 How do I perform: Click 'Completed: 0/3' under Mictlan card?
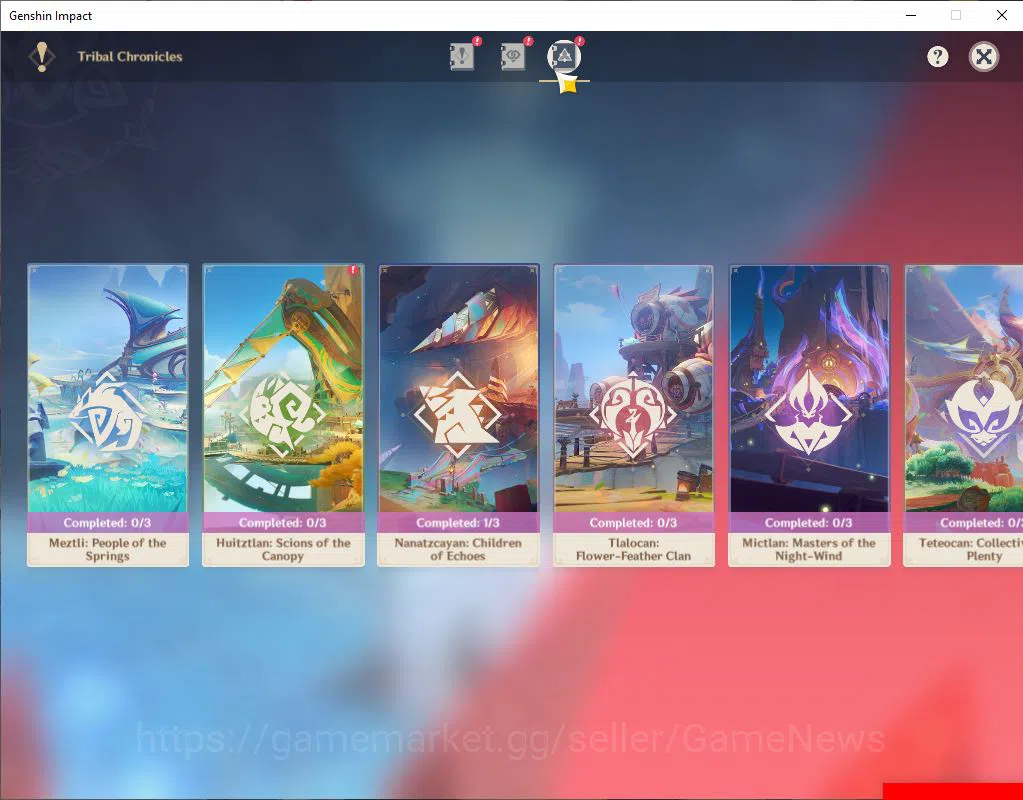[x=808, y=523]
